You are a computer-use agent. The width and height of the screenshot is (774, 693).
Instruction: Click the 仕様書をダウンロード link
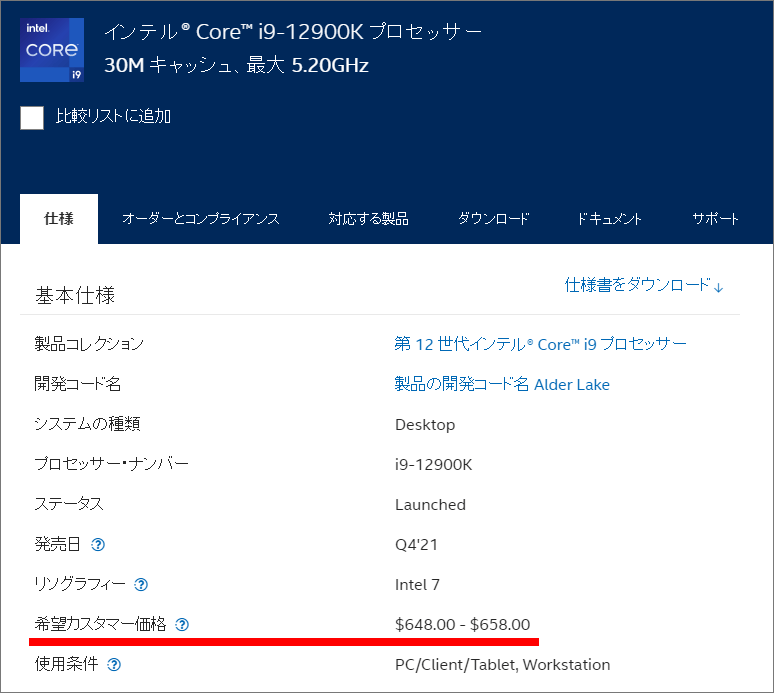tap(644, 285)
